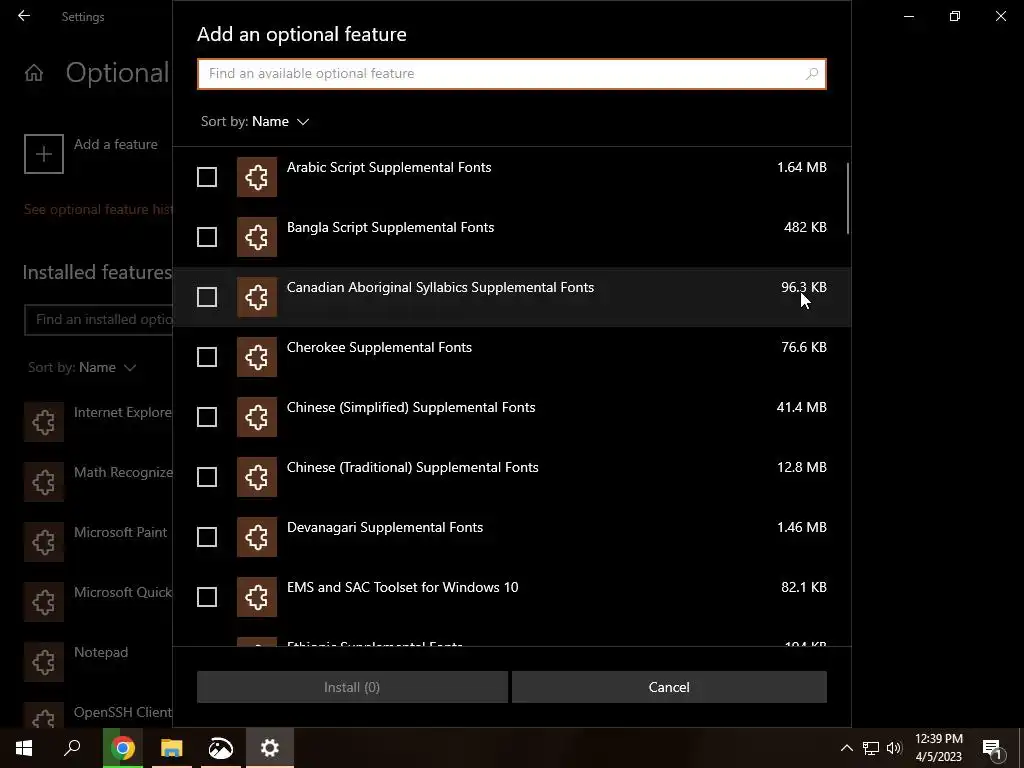Launch Google Chrome from the taskbar
This screenshot has height=768, width=1024.
pyautogui.click(x=123, y=748)
